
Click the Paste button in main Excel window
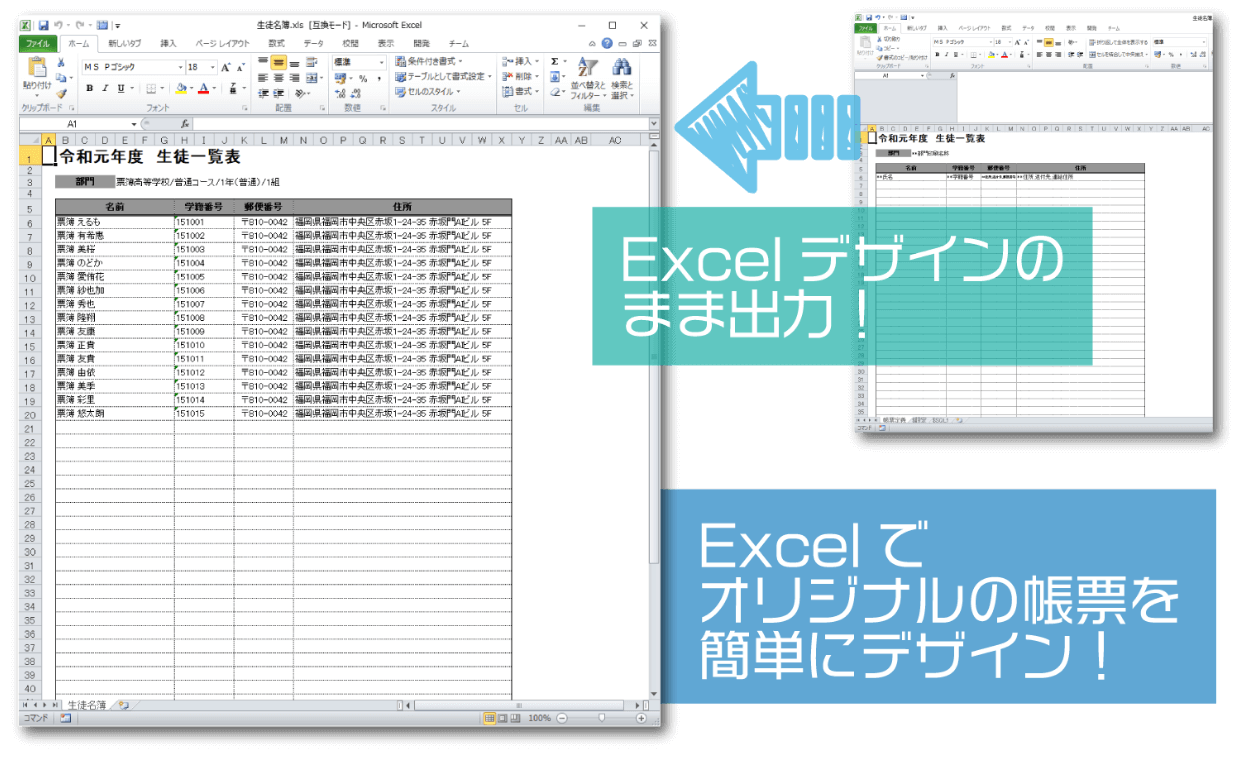coord(37,75)
